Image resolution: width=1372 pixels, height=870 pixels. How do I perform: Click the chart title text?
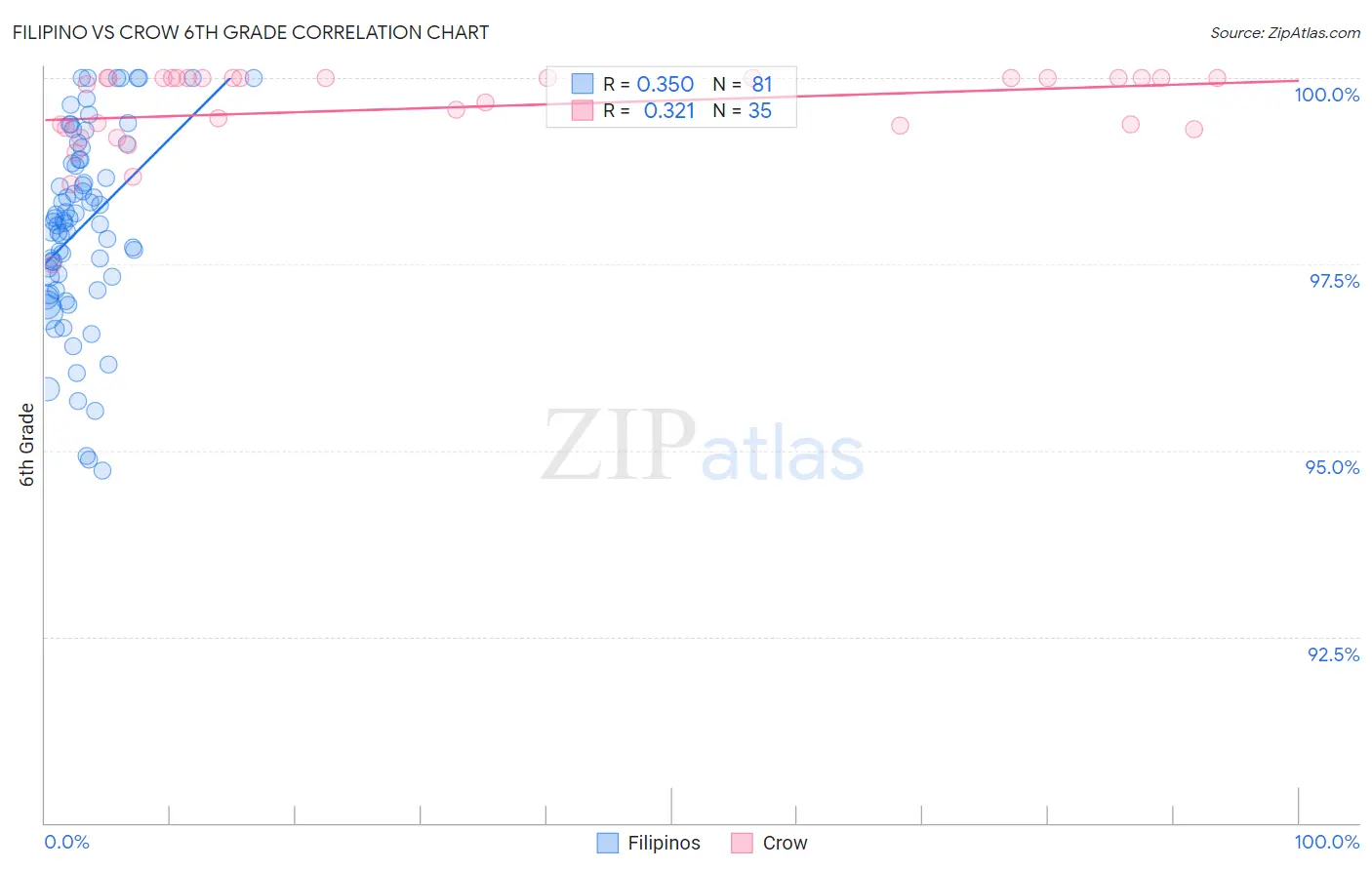(251, 32)
